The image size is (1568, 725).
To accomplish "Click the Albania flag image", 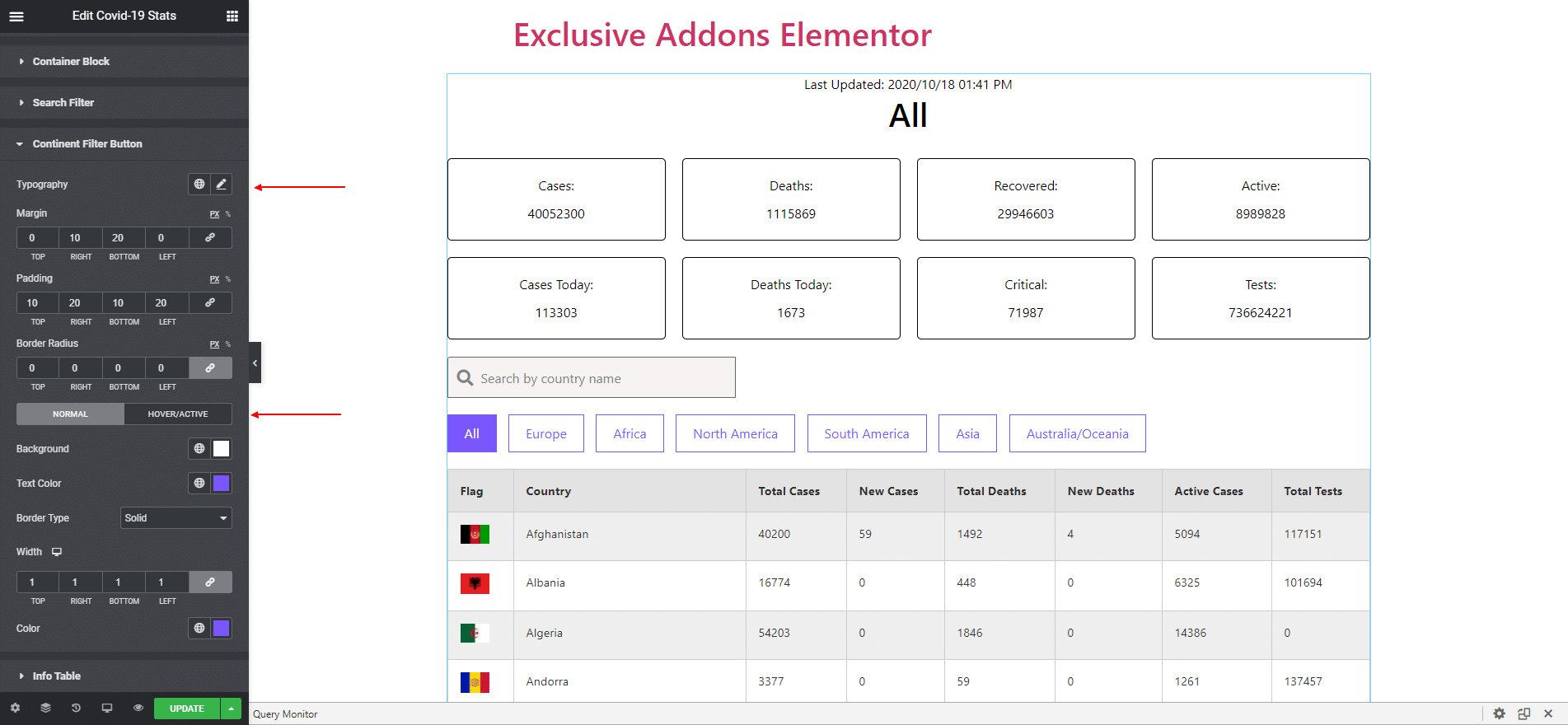I will click(475, 583).
